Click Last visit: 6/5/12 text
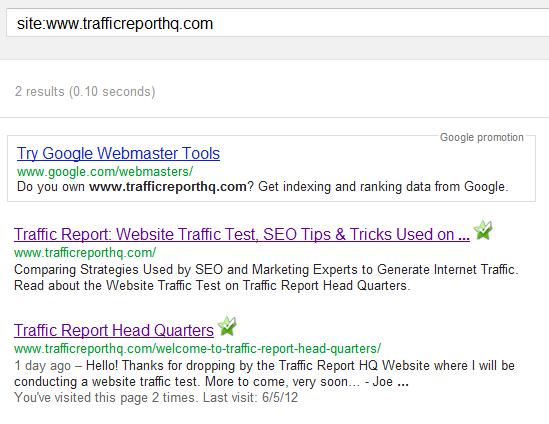Image resolution: width=549 pixels, height=424 pixels. (250, 398)
